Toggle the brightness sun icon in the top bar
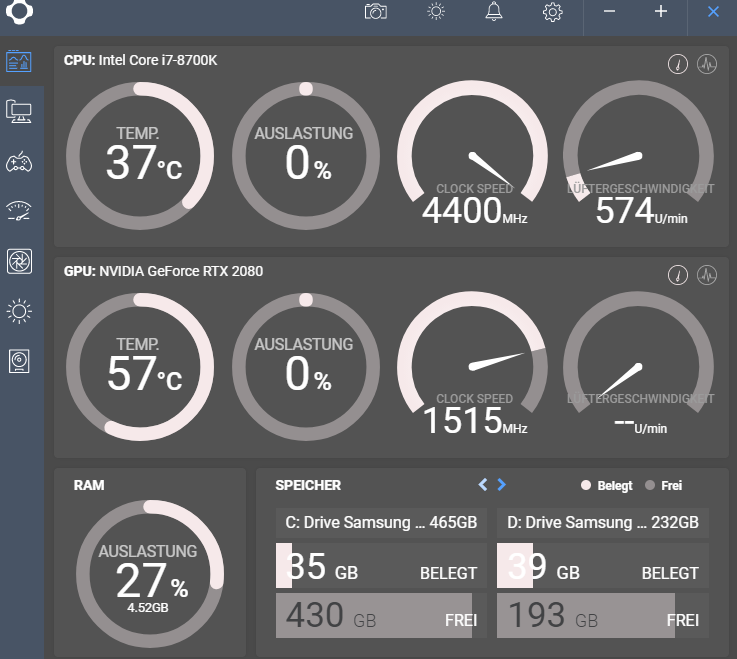Image resolution: width=737 pixels, height=659 pixels. click(x=436, y=11)
